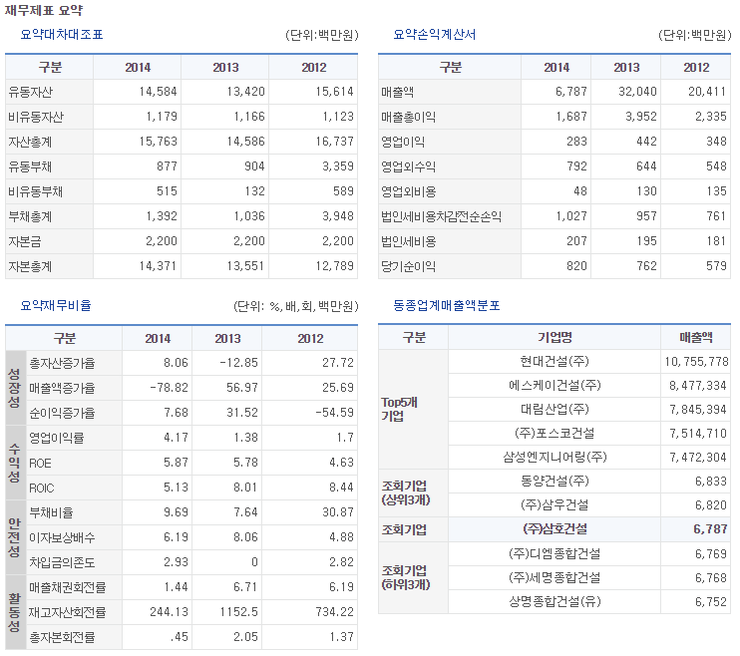Image resolution: width=740 pixels, height=656 pixels.
Task: Click the 안전성 category cell
Action: [15, 538]
